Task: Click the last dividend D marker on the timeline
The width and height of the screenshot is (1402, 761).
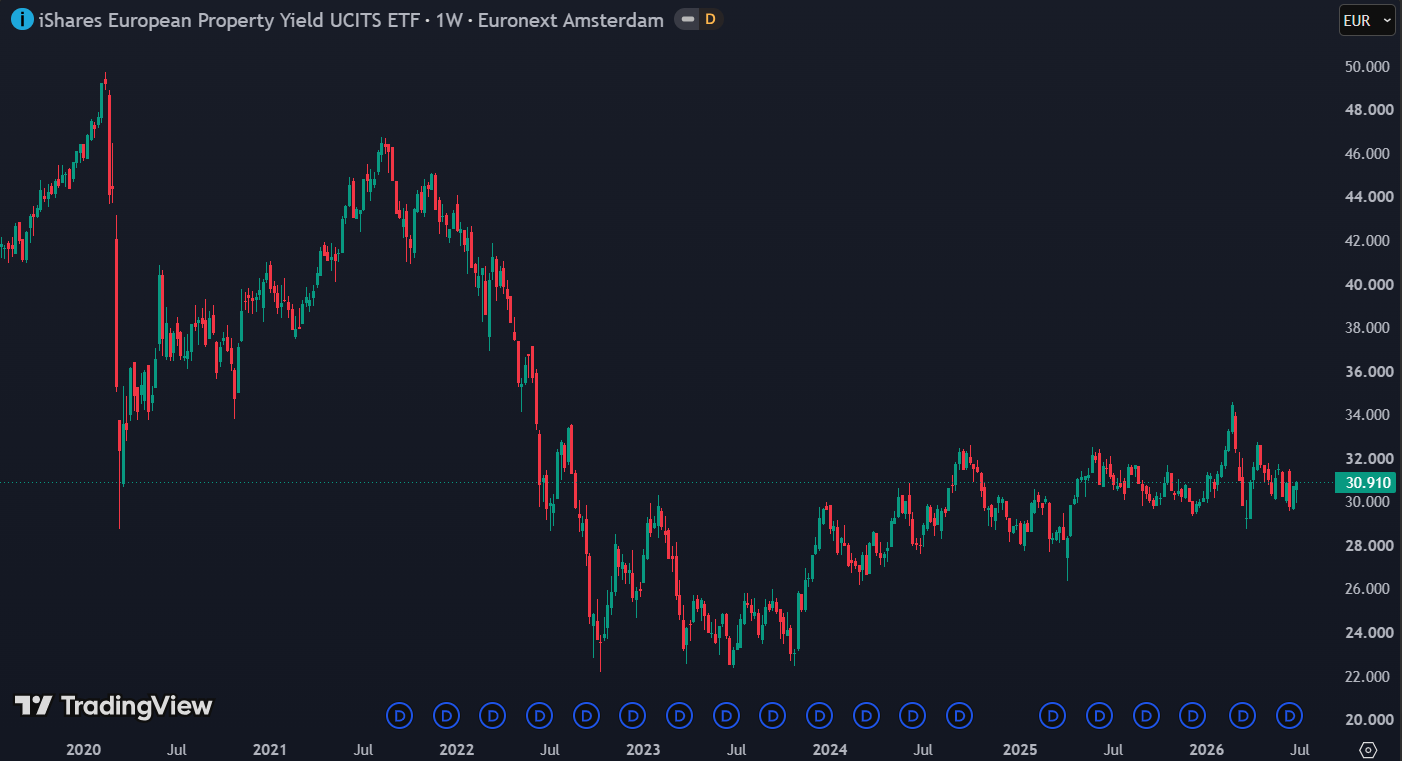Action: click(1290, 715)
